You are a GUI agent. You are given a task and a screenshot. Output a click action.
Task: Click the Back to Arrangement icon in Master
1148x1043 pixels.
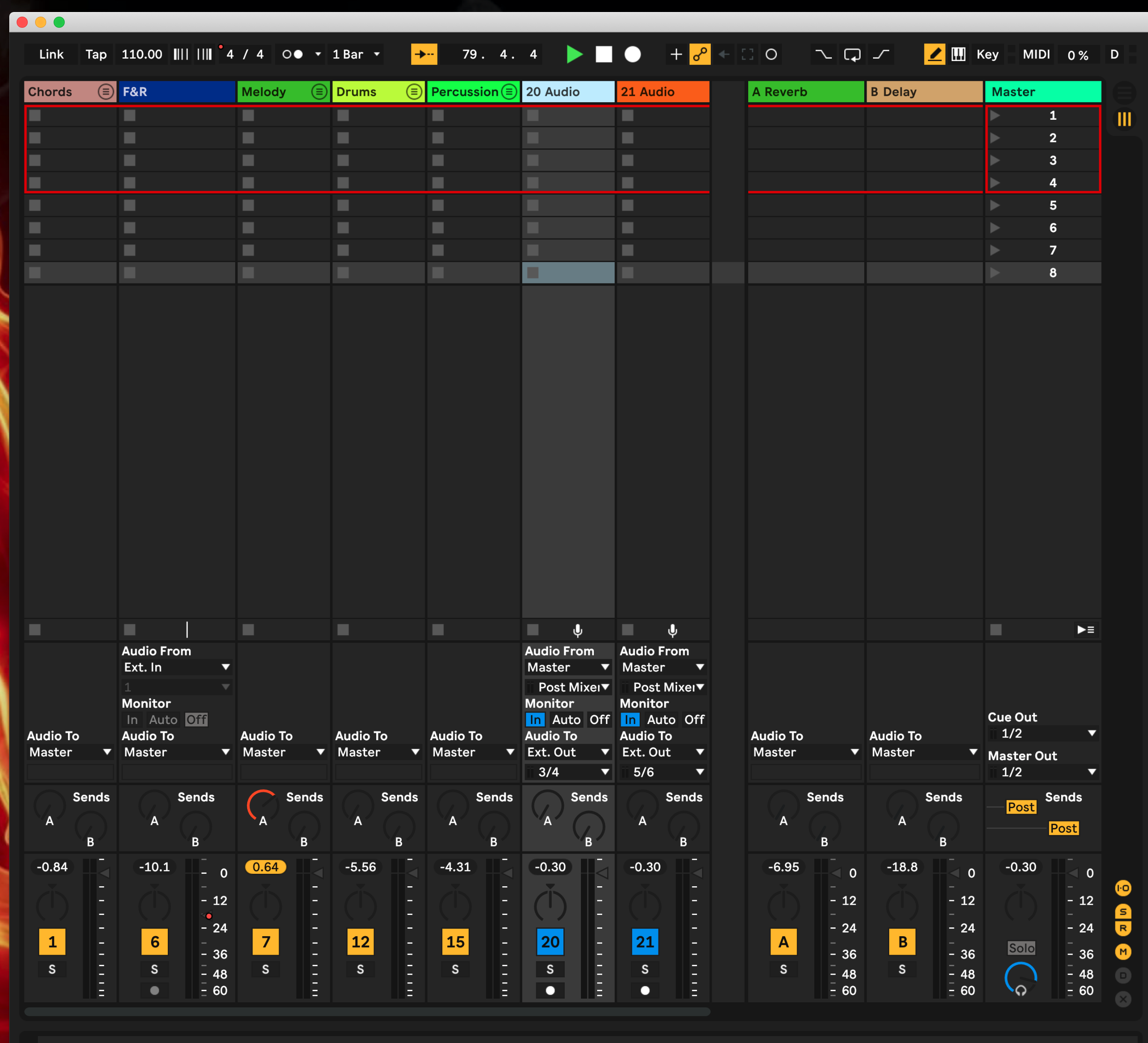1085,629
